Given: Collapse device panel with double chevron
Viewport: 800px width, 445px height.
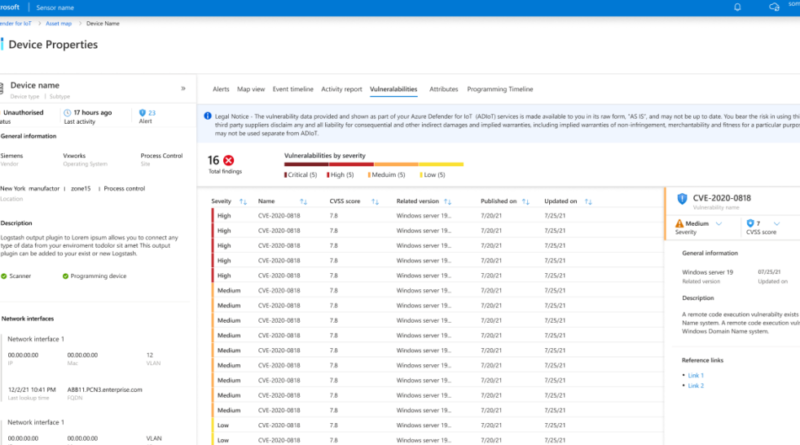Looking at the screenshot, I should pyautogui.click(x=183, y=88).
